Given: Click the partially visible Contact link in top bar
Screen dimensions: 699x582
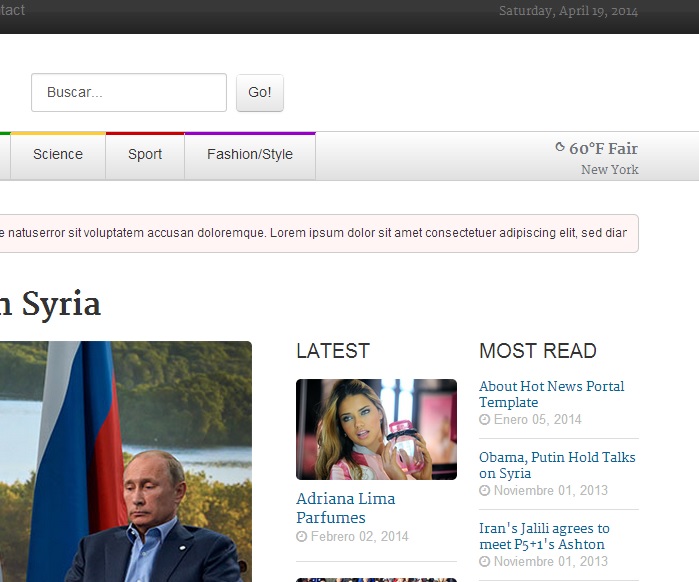Looking at the screenshot, I should tap(12, 10).
